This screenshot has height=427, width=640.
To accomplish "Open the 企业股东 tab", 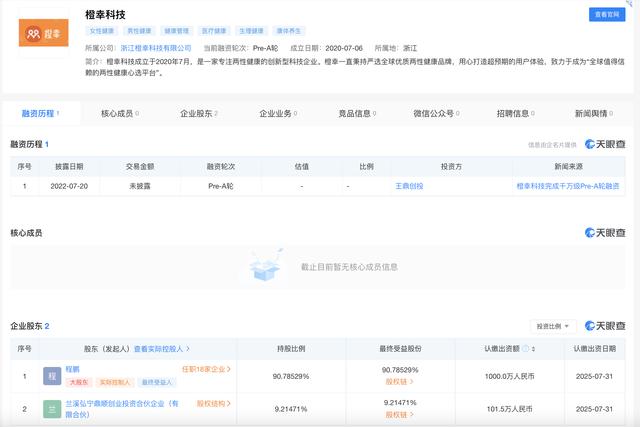I will pos(198,113).
